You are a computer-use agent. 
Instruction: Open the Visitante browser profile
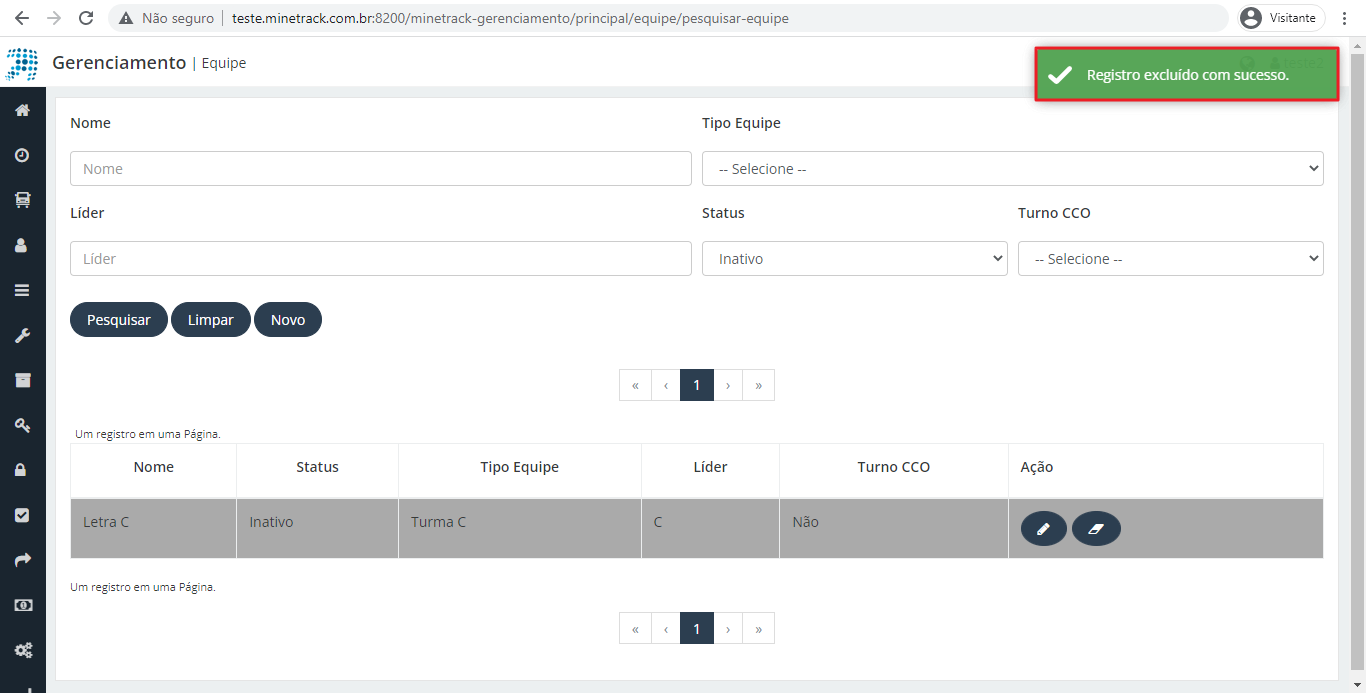(x=1281, y=18)
